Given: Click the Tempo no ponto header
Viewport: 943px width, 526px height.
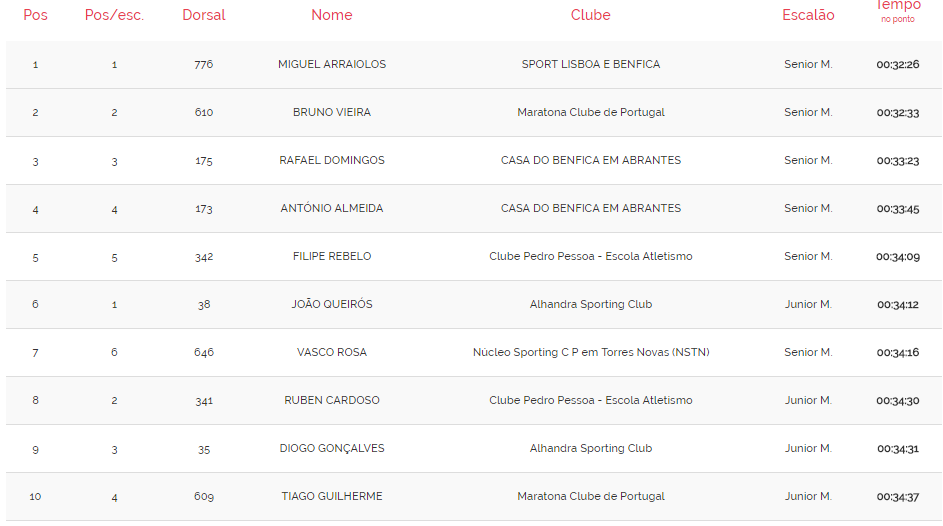Looking at the screenshot, I should [x=897, y=10].
